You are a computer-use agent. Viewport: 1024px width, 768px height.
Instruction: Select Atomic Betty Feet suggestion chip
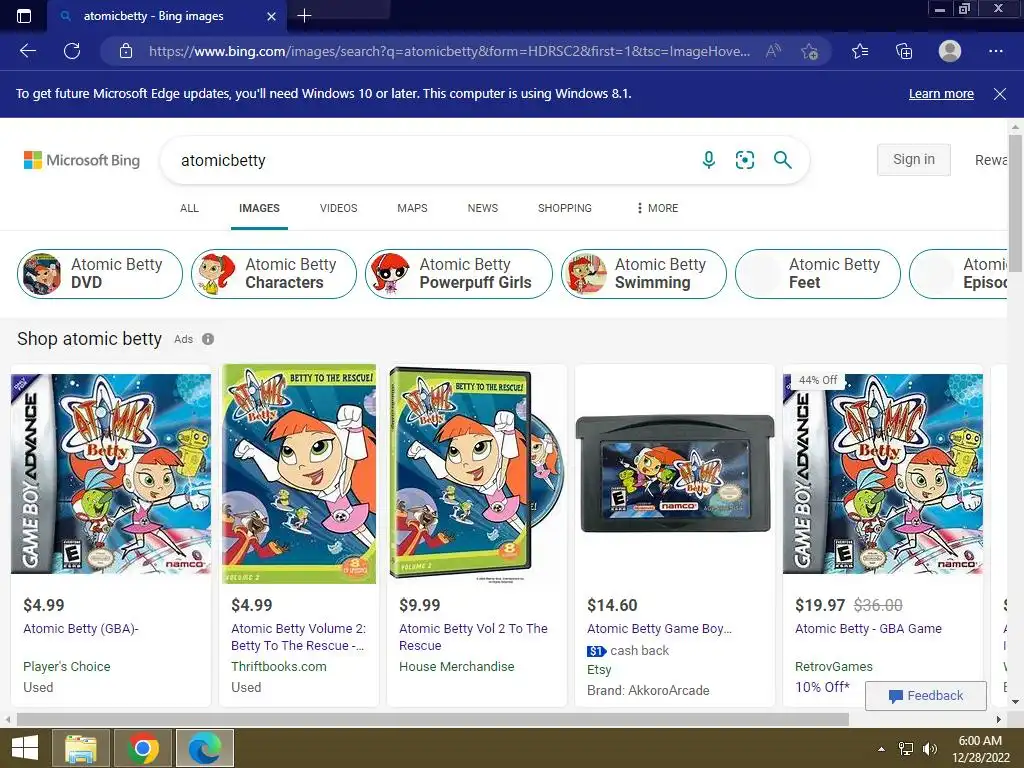click(x=818, y=274)
